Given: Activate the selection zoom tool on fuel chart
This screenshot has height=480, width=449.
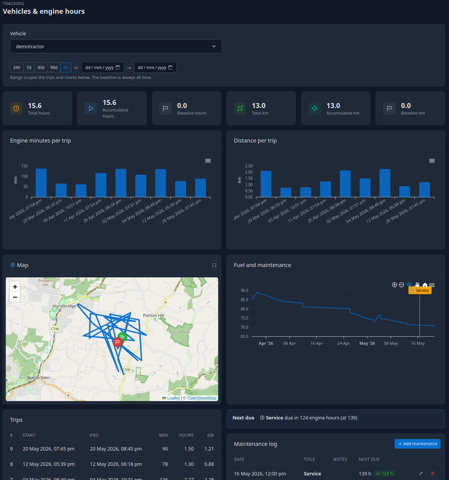Looking at the screenshot, I should tap(409, 285).
